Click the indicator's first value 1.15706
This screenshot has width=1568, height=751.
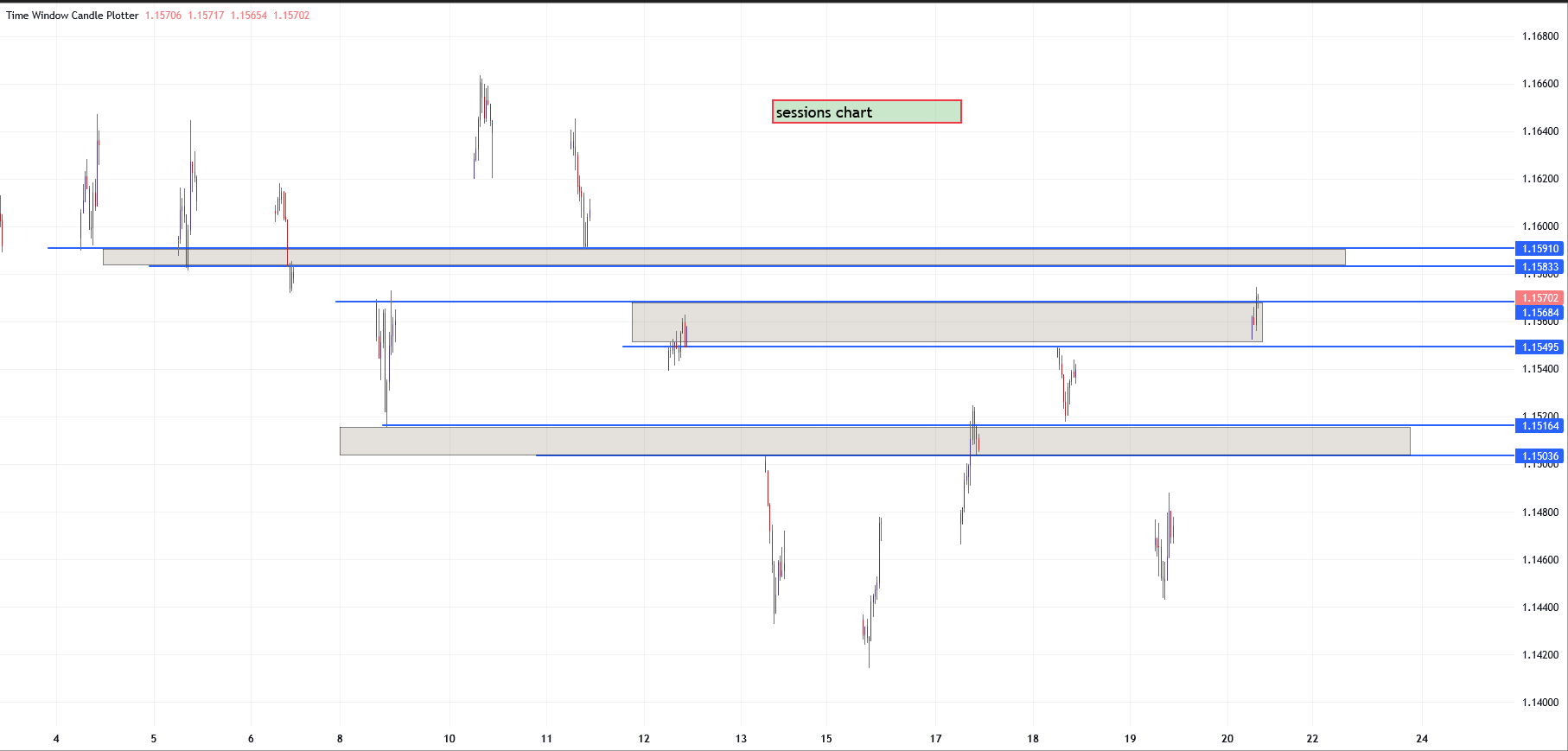tap(163, 16)
